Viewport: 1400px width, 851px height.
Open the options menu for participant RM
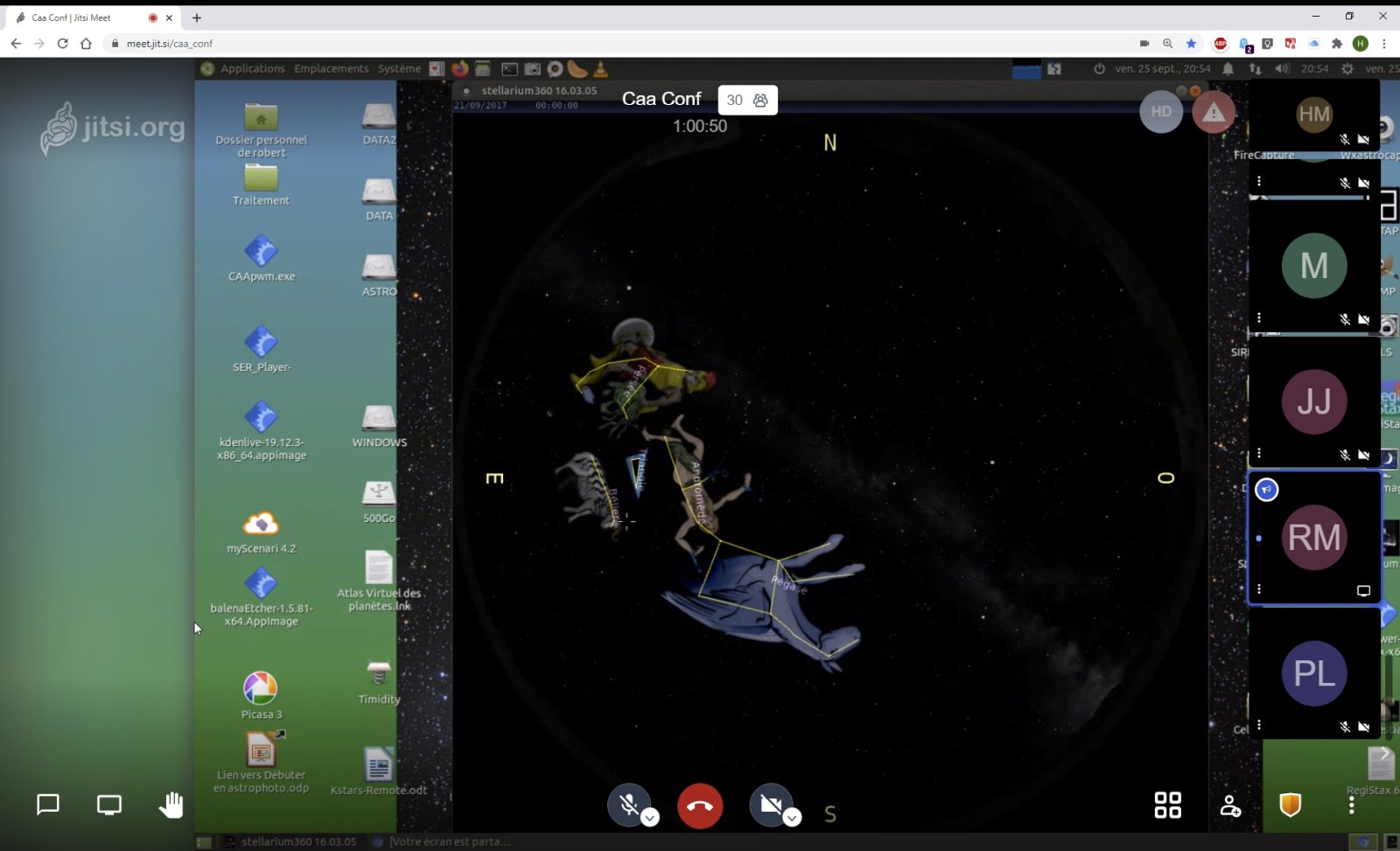point(1259,589)
